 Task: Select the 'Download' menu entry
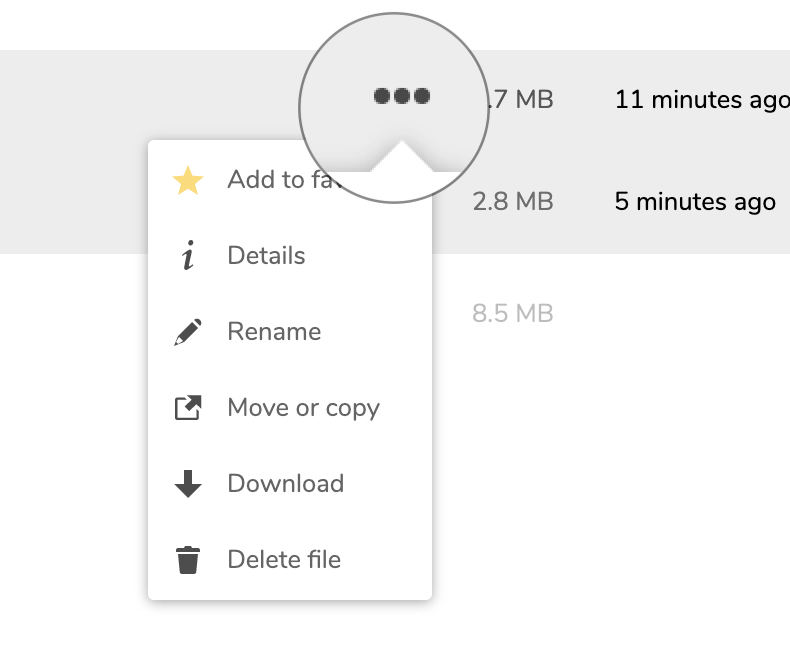point(285,484)
